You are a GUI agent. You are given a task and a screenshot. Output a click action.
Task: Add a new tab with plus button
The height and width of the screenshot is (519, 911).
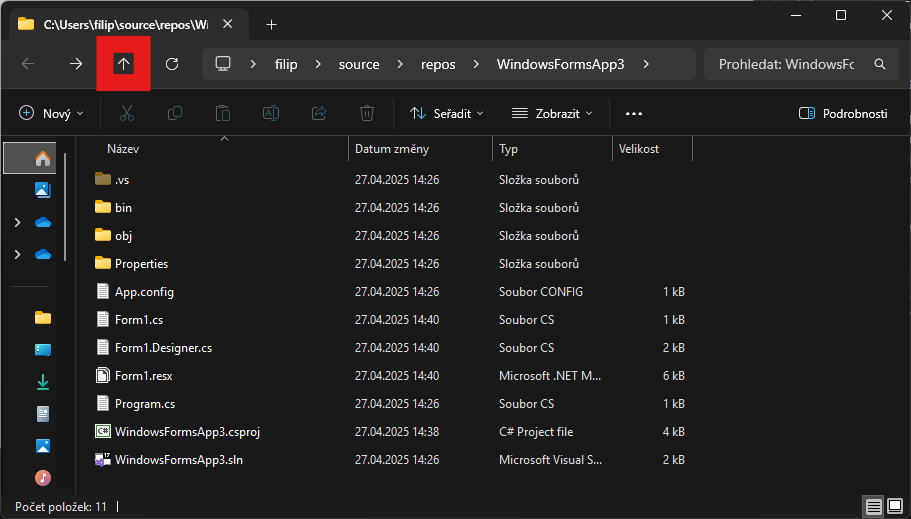[x=271, y=24]
